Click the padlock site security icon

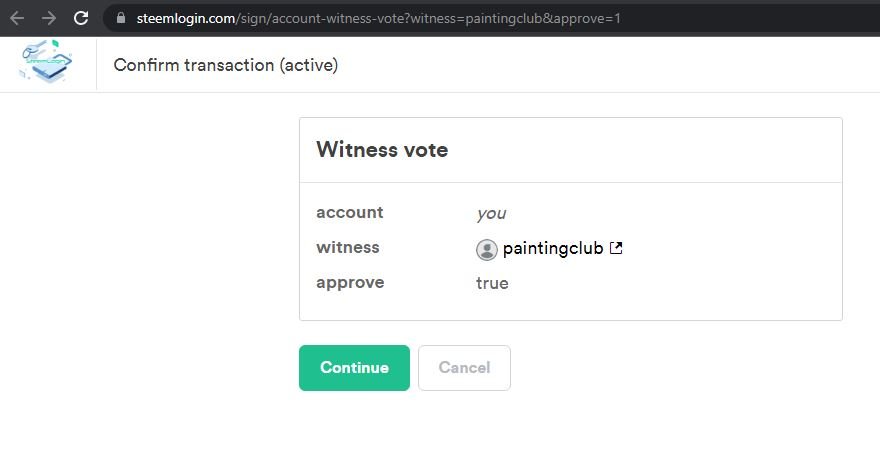121,18
